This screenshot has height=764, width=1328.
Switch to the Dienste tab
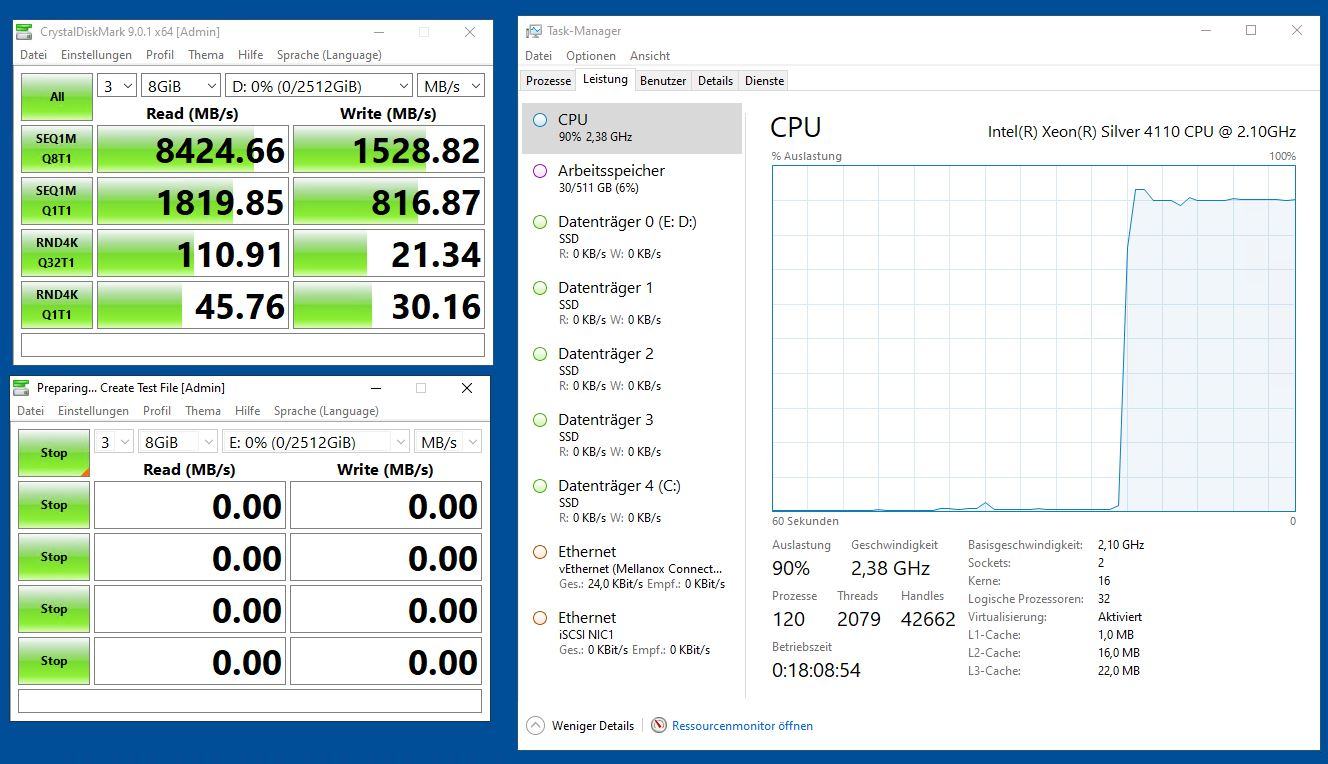(x=762, y=80)
